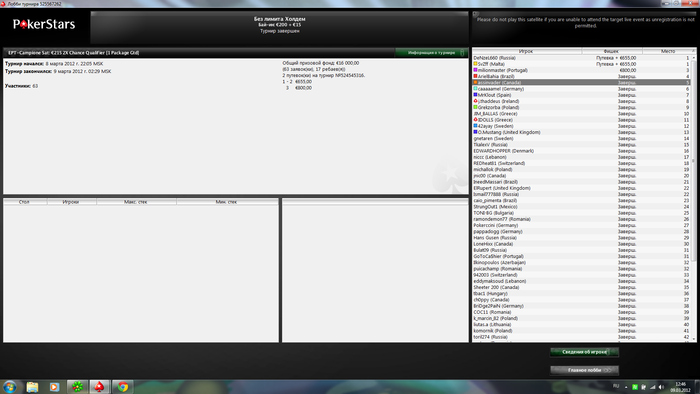Click yellow color tag beside Sv2ff
This screenshot has height=394, width=700.
coord(475,64)
